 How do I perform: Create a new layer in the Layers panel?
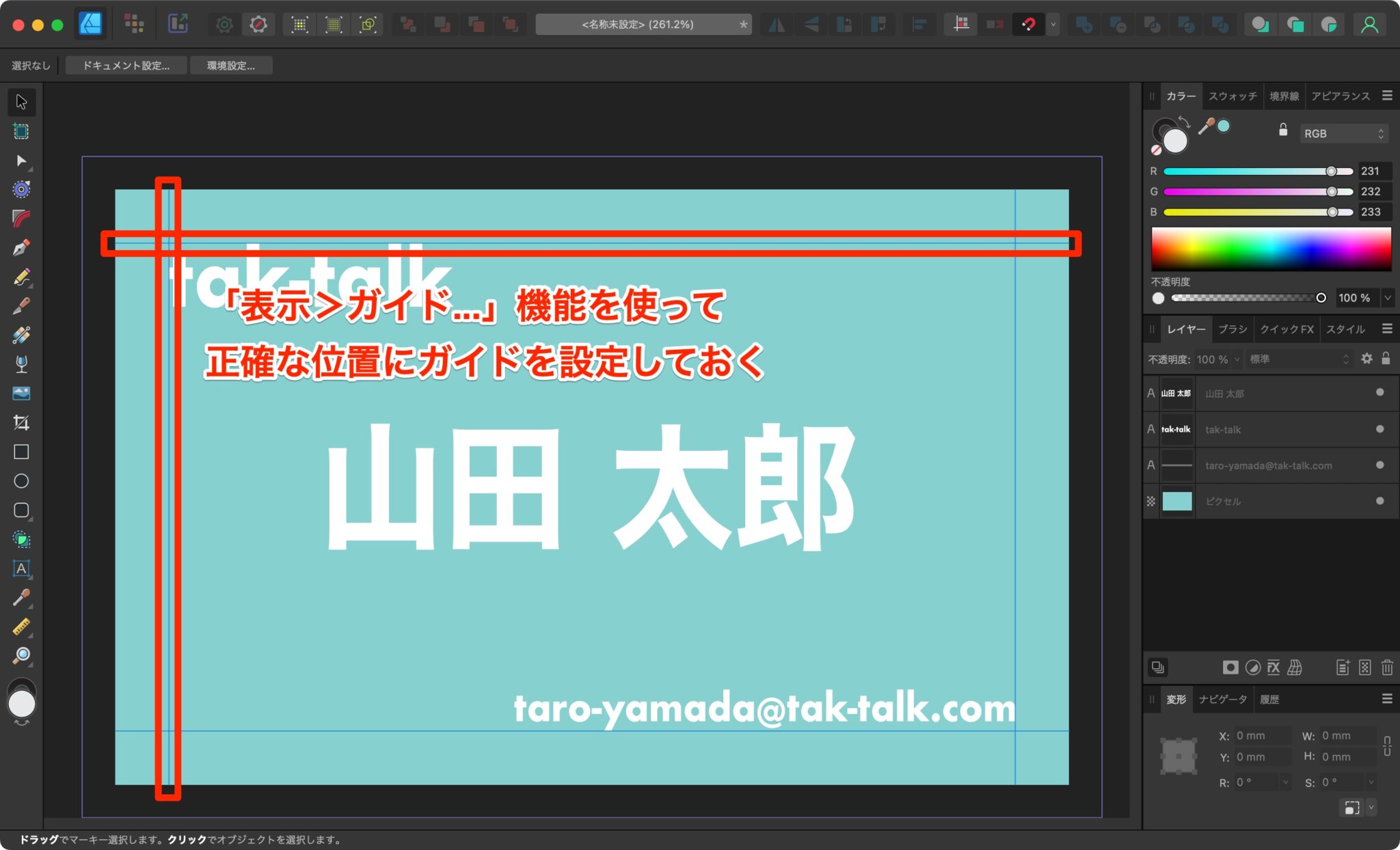click(1343, 668)
